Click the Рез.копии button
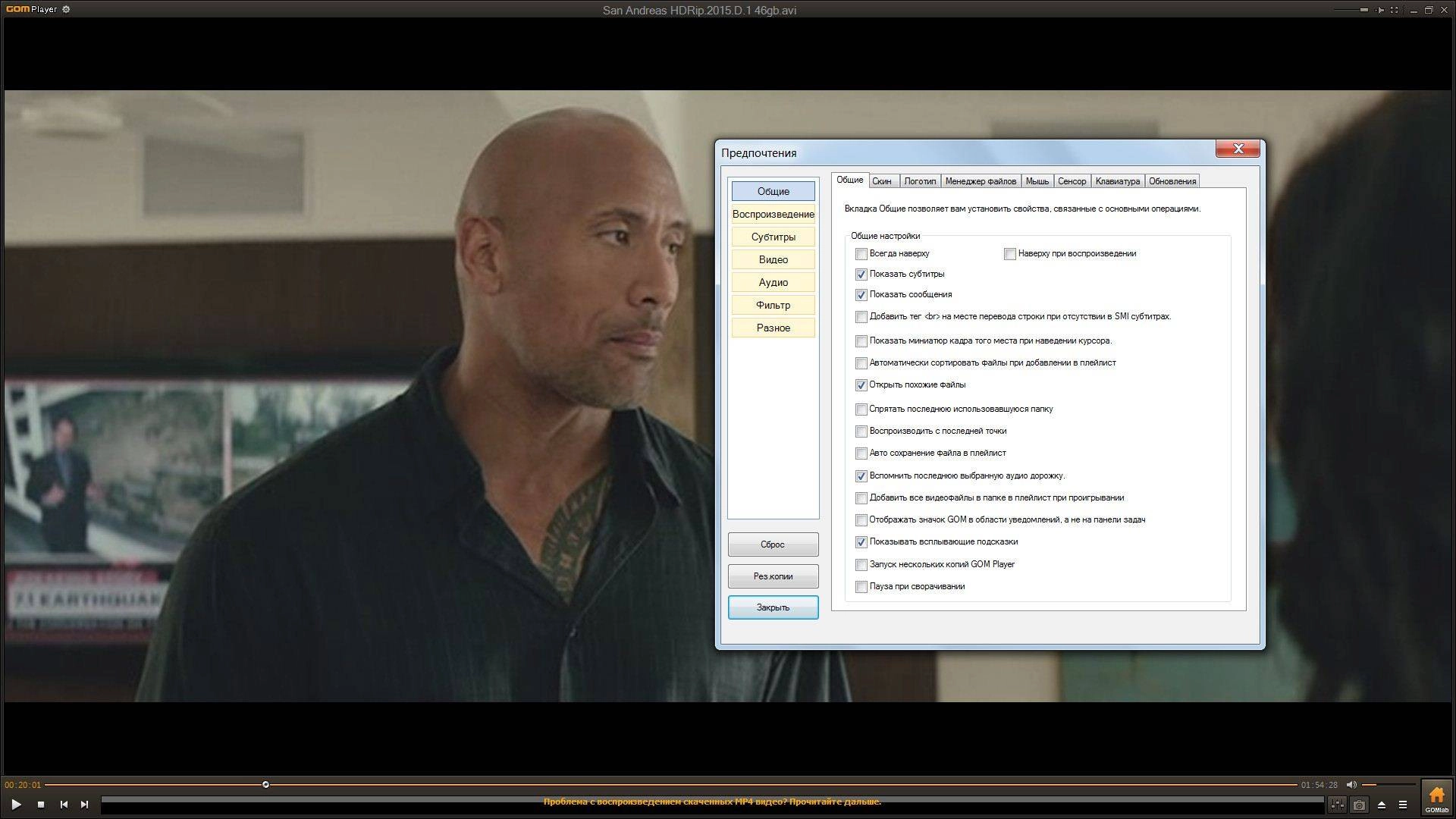Image resolution: width=1456 pixels, height=819 pixels. click(x=773, y=576)
